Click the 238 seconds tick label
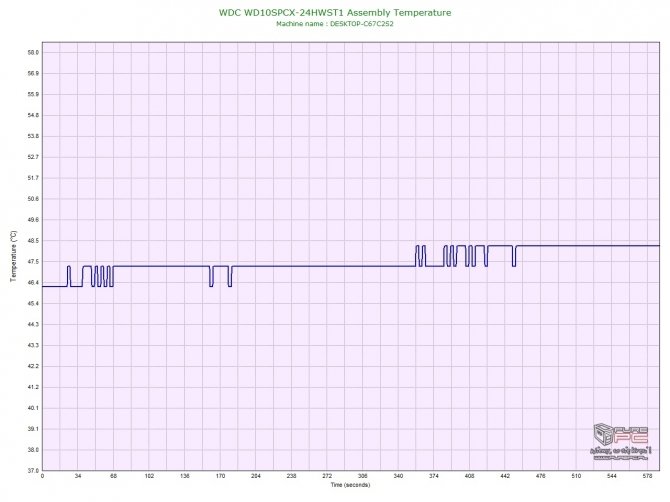The image size is (670, 502). pyautogui.click(x=291, y=476)
